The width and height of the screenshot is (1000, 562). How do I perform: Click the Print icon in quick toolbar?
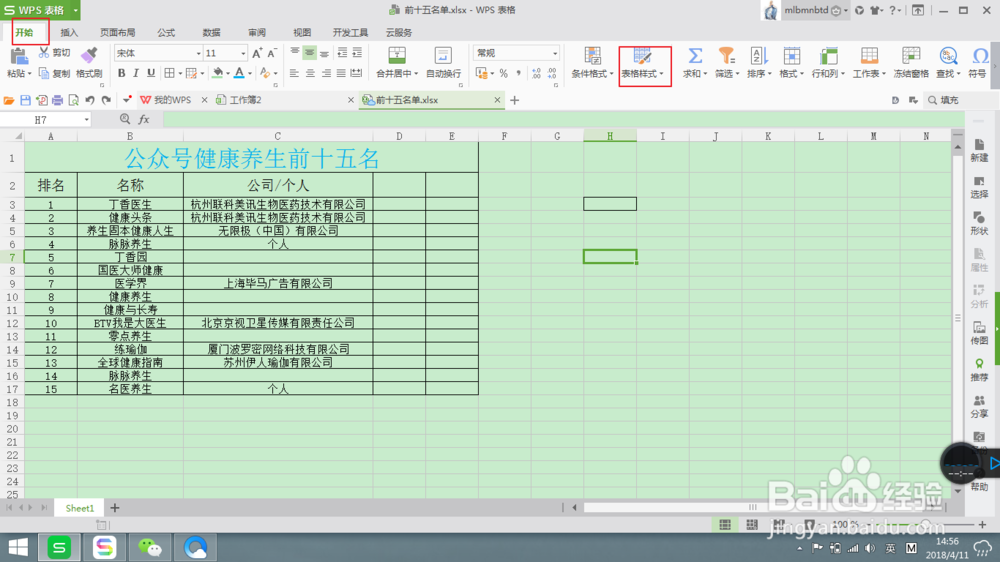57,100
